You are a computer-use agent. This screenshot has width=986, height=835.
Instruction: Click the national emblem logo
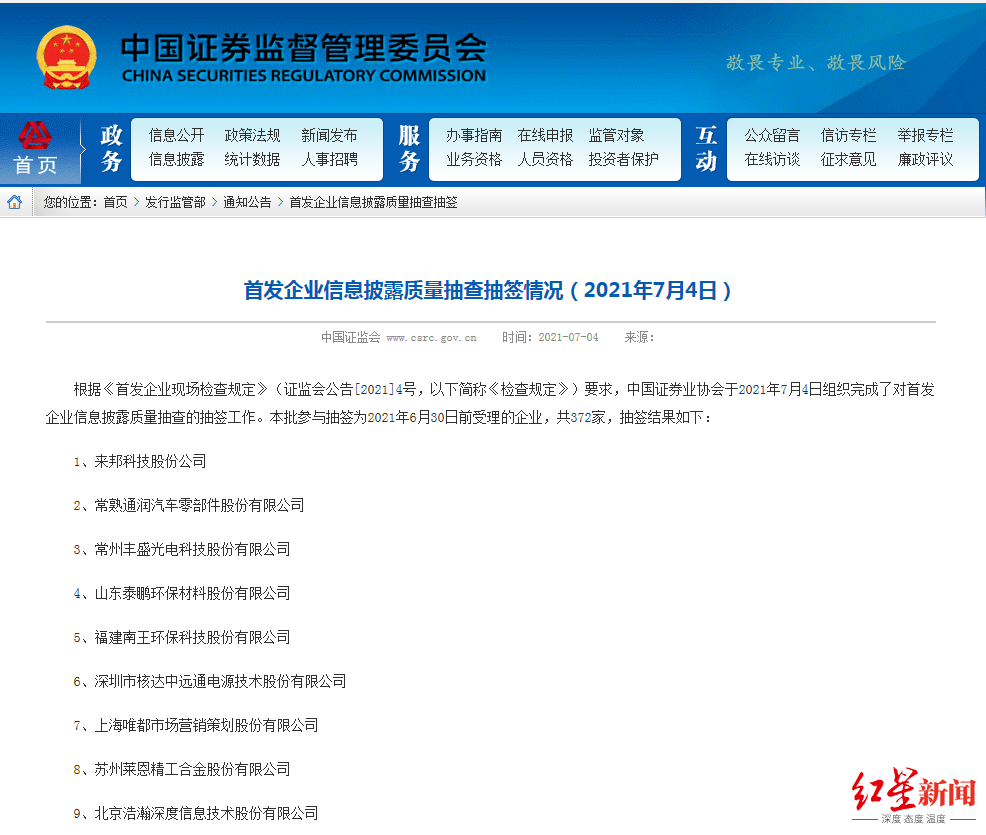pyautogui.click(x=67, y=57)
